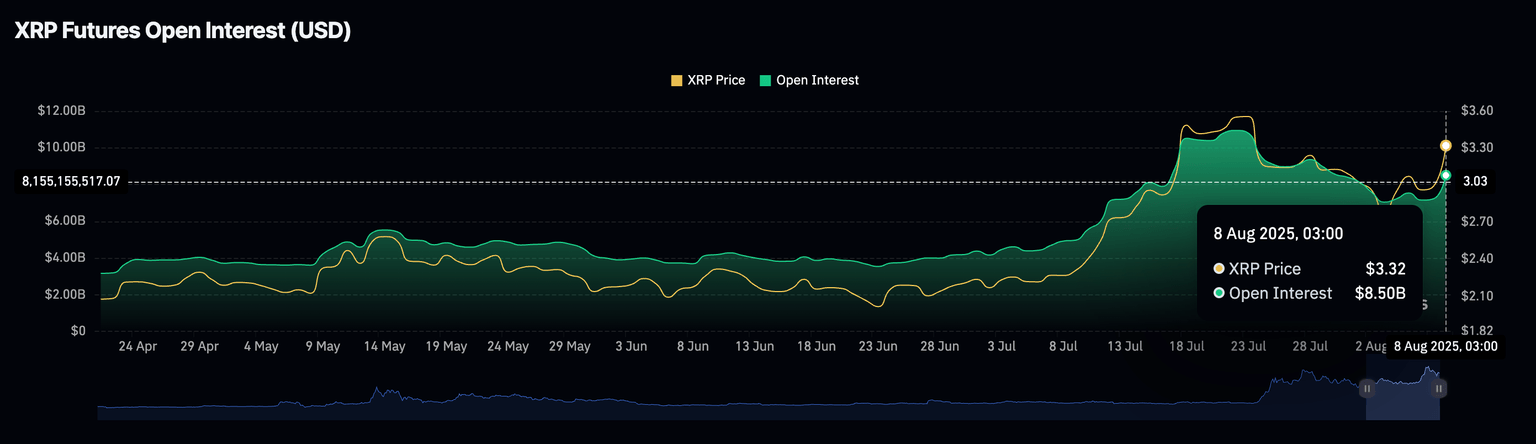Select the 14 May date on axis
Viewport: 1536px width, 444px height.
coord(384,347)
